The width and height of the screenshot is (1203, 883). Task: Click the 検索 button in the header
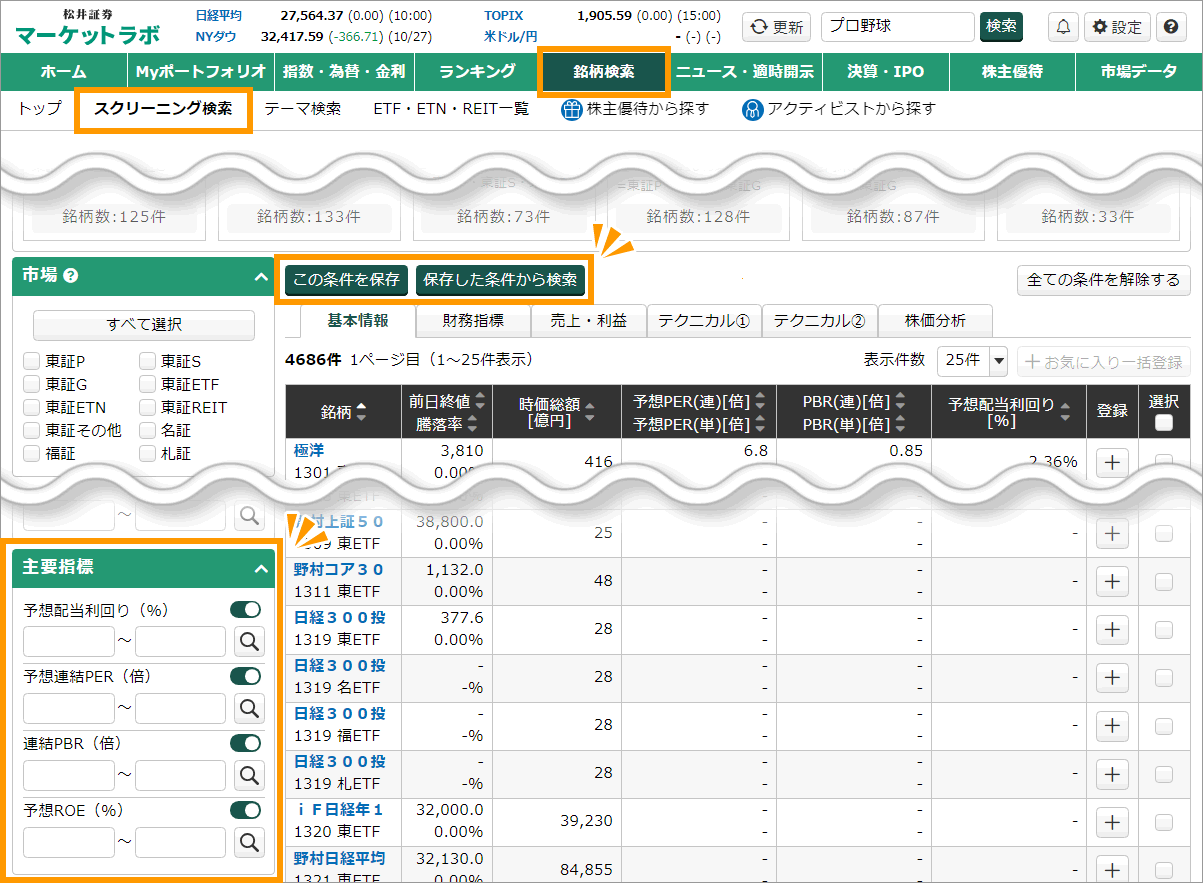click(1001, 27)
